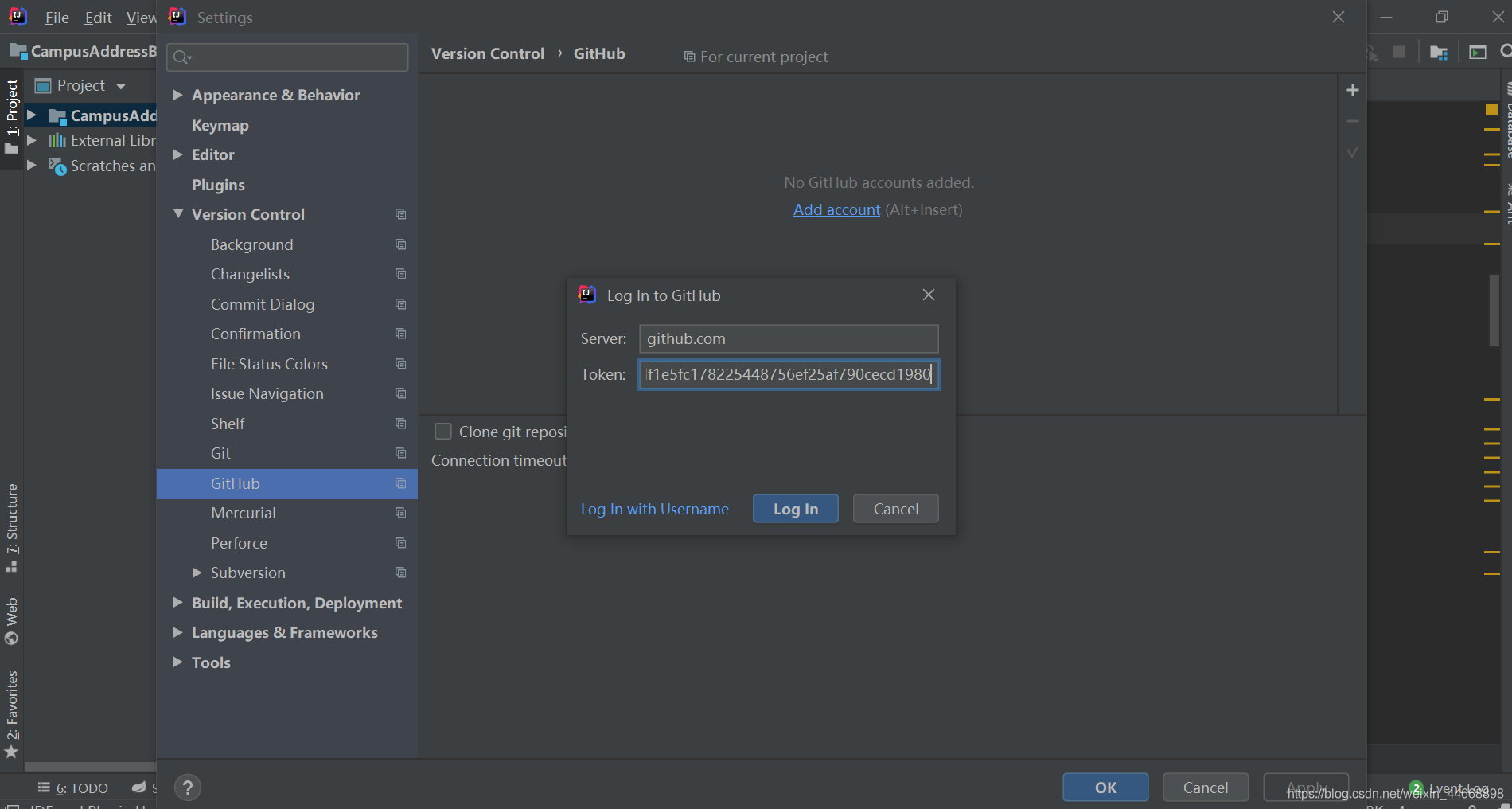Click the Add account link
The width and height of the screenshot is (1512, 809).
click(836, 209)
